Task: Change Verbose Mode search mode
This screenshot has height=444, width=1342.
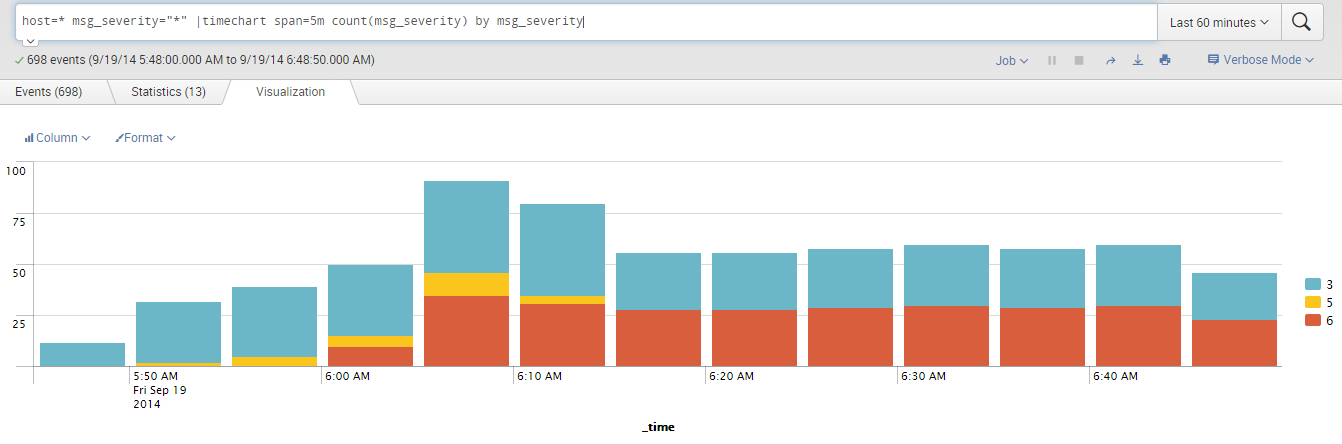Action: point(1260,60)
